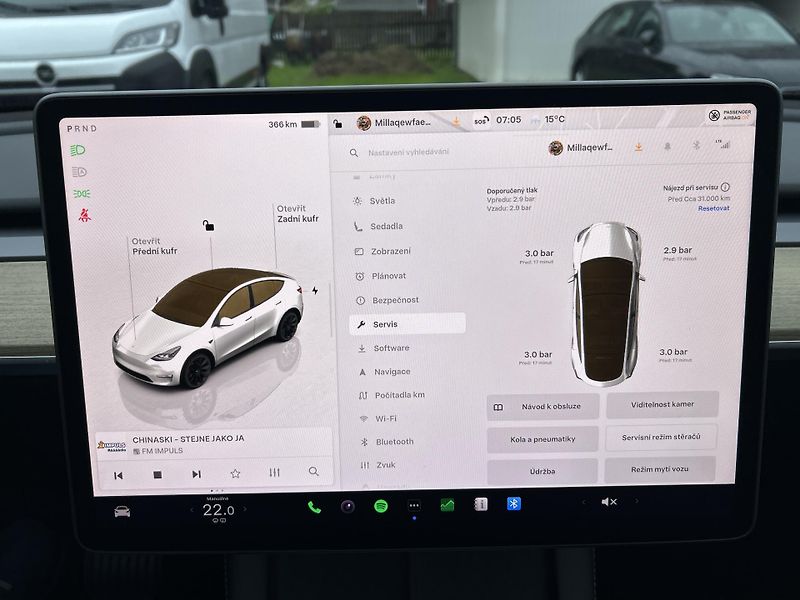Raise volume with arrow right of the speaker
The width and height of the screenshot is (800, 600).
coord(637,501)
